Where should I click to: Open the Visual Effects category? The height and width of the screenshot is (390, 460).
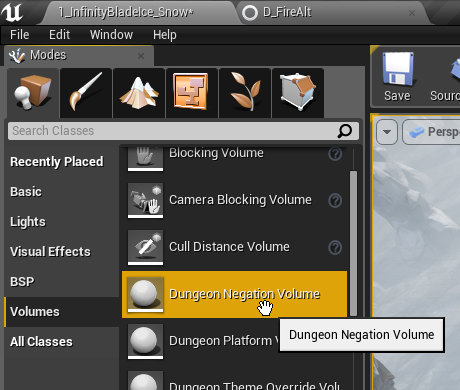(x=50, y=252)
